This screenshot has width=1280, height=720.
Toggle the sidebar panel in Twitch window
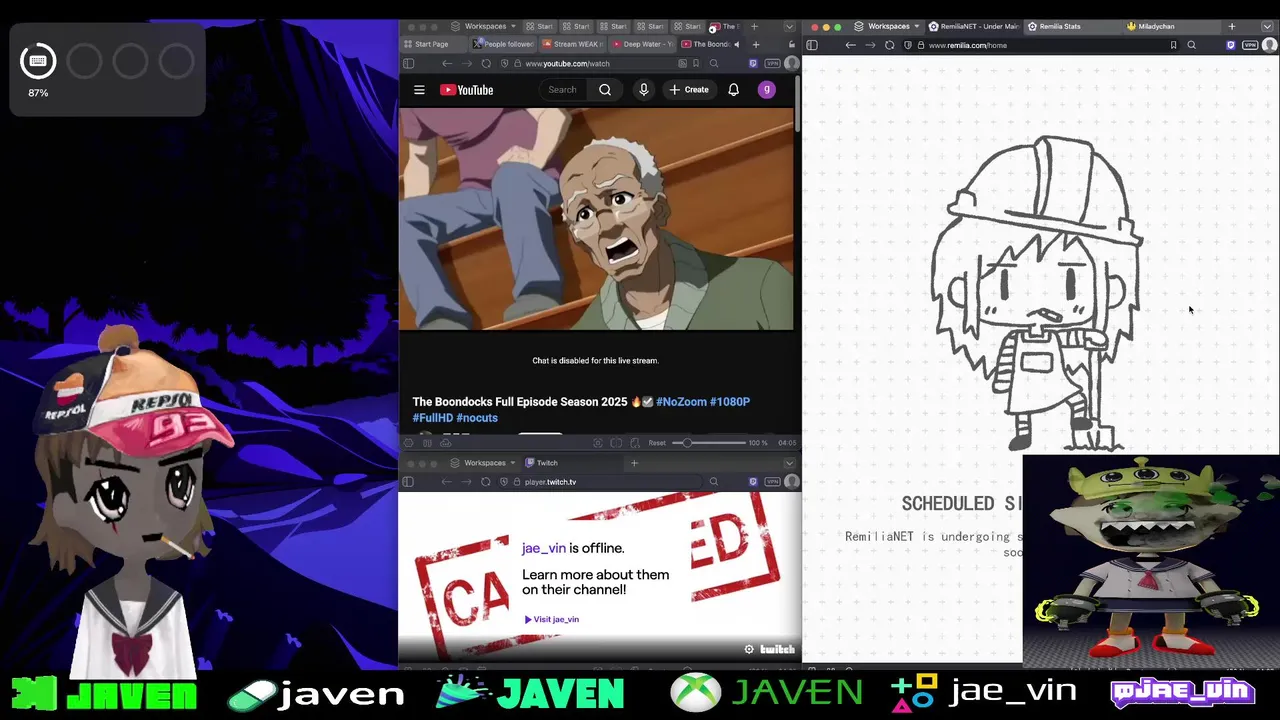tap(408, 482)
